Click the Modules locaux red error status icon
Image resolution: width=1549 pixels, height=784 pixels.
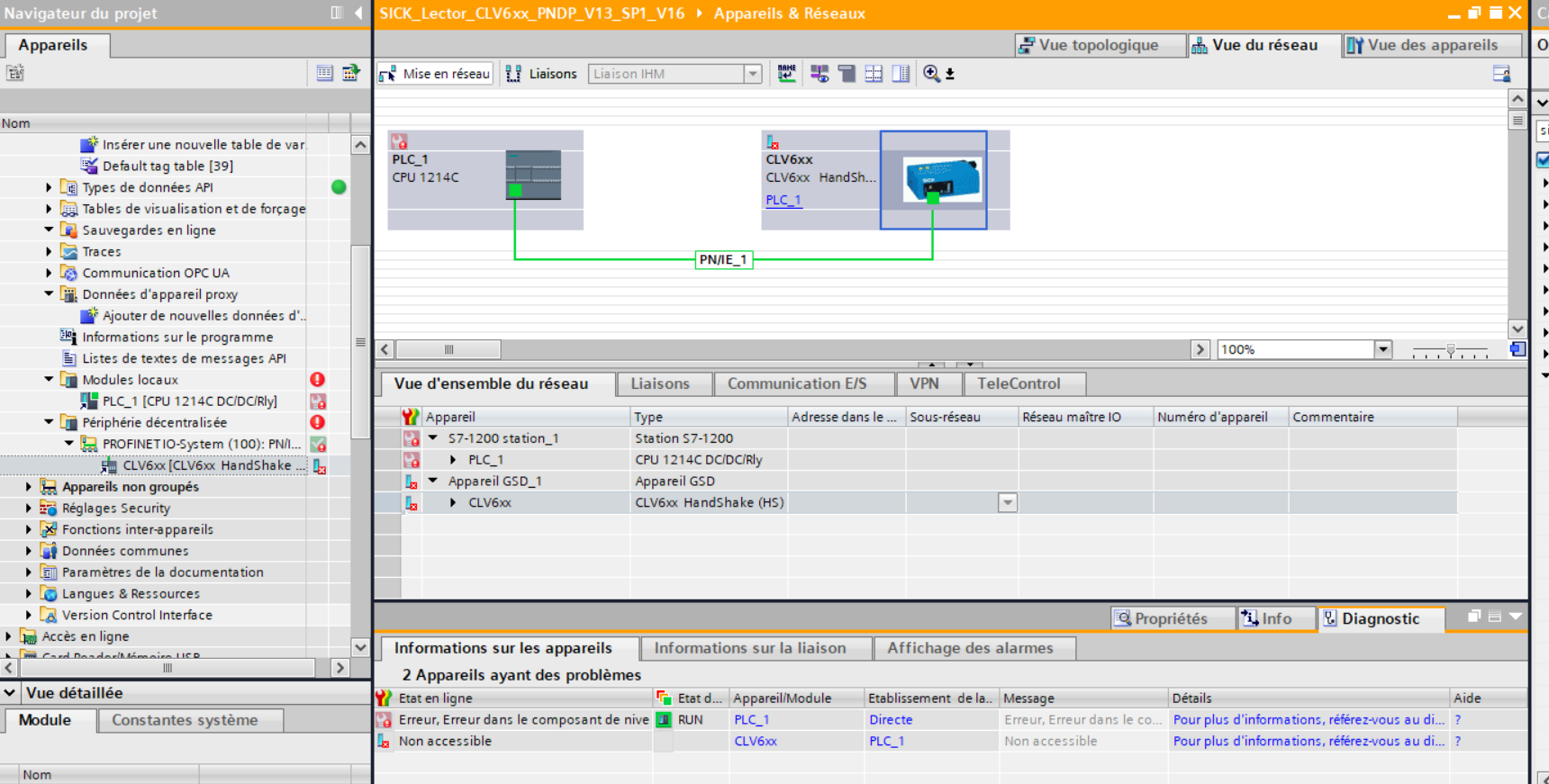318,380
